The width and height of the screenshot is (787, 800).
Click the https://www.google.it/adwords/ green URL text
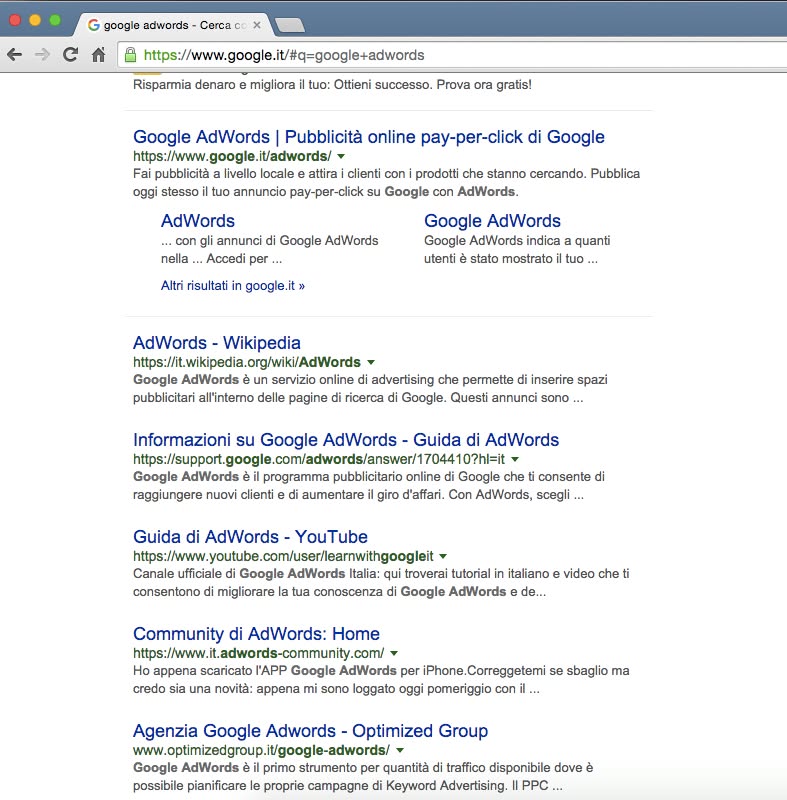click(x=232, y=156)
